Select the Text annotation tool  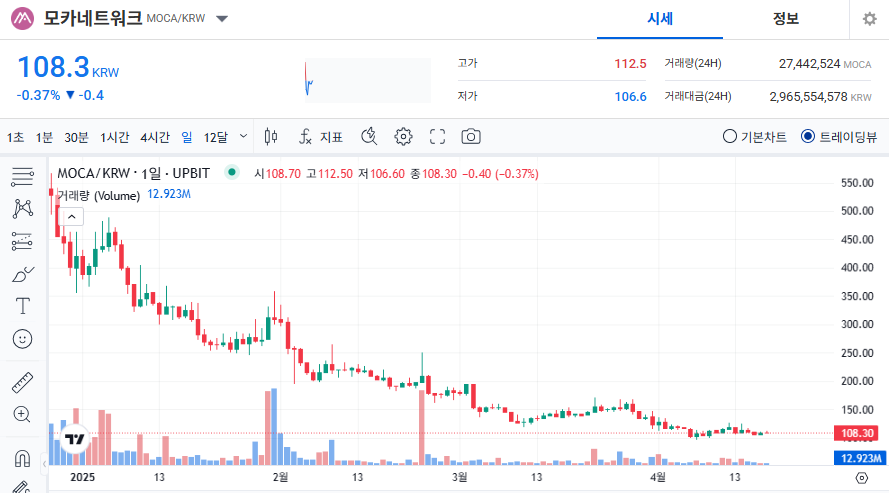pos(22,306)
